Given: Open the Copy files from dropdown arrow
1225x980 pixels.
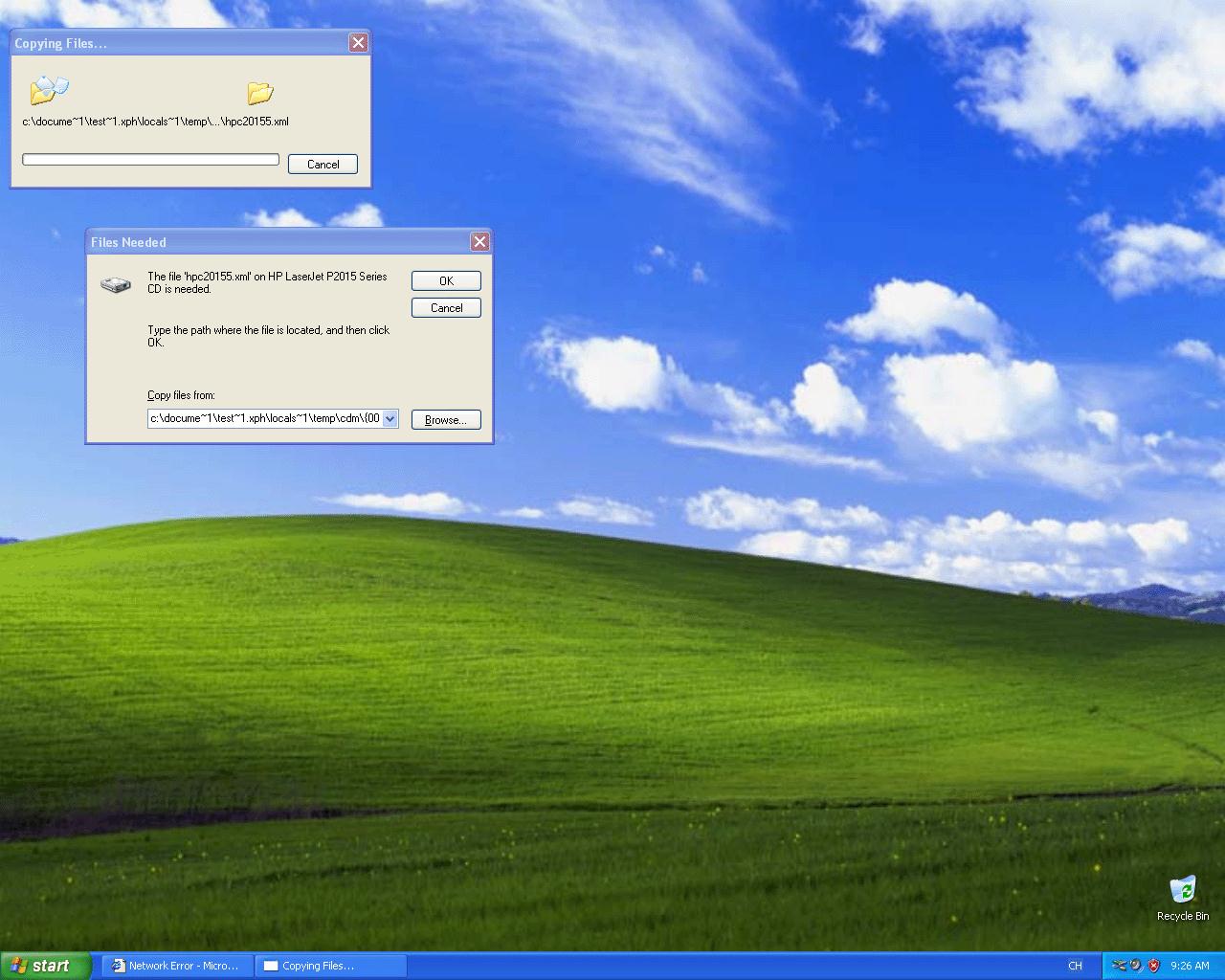Looking at the screenshot, I should 390,419.
